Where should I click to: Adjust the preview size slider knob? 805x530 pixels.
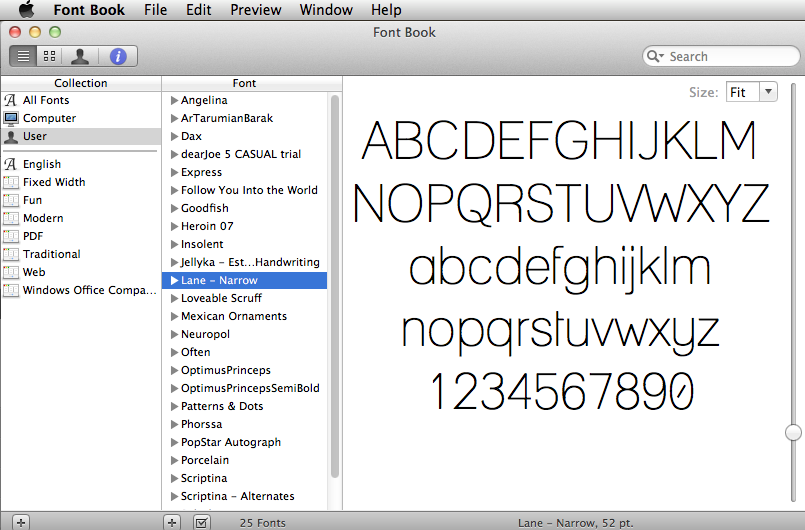coord(794,432)
